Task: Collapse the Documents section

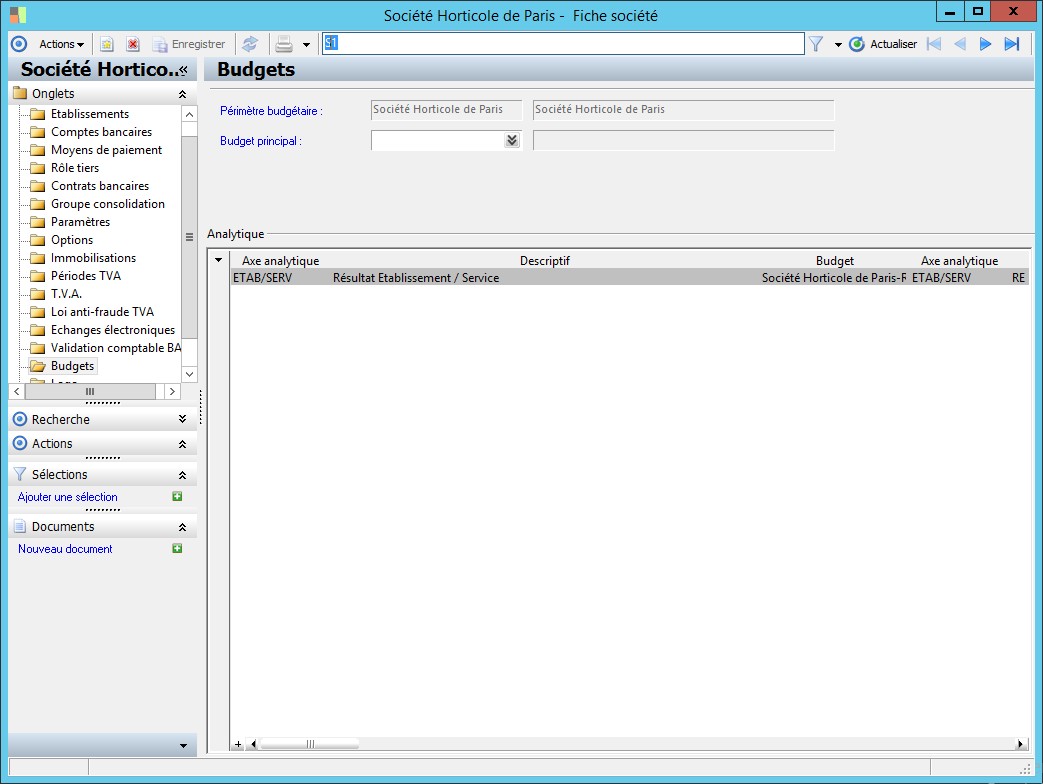Action: [182, 527]
